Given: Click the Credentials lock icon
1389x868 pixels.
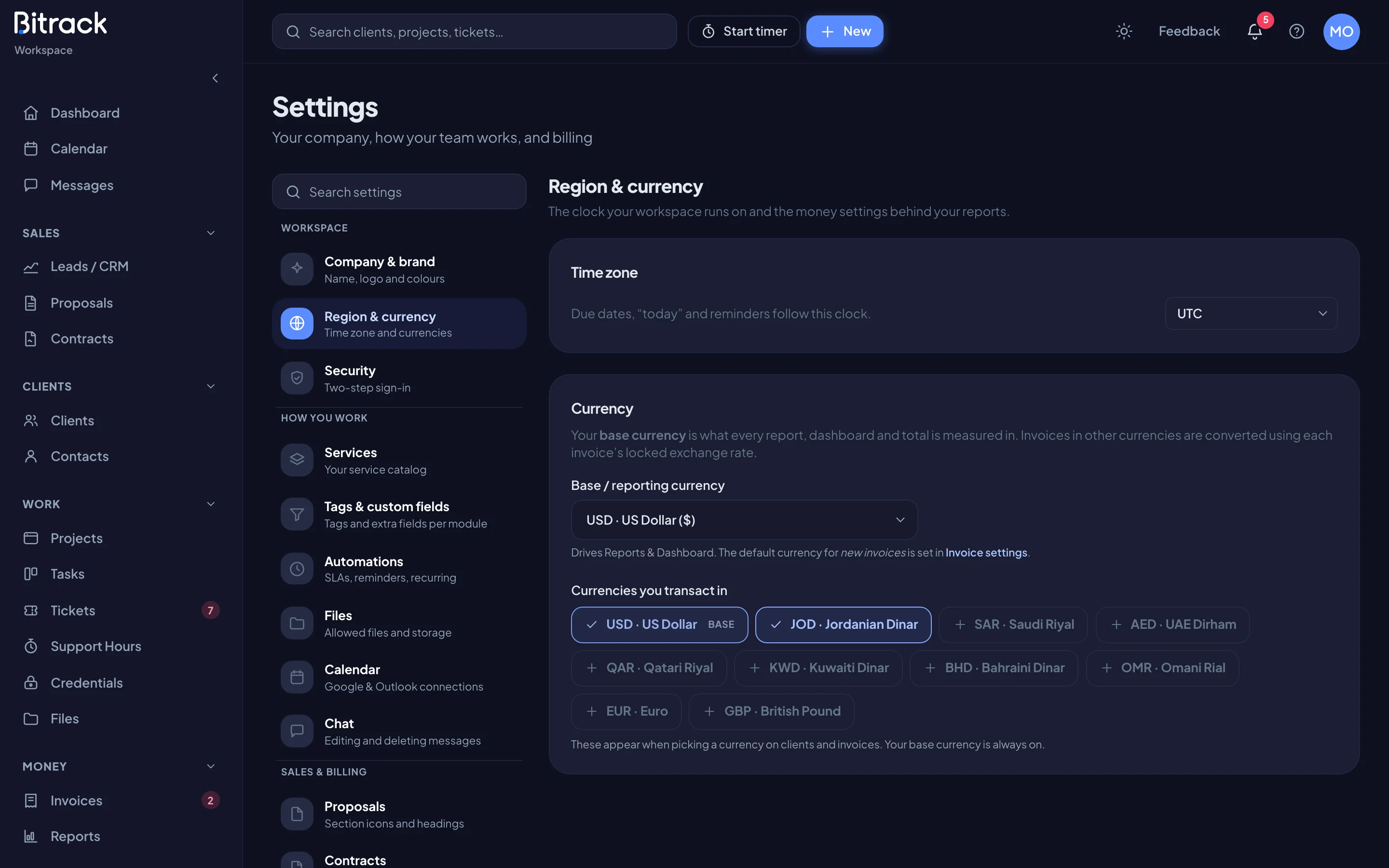Looking at the screenshot, I should (31, 682).
